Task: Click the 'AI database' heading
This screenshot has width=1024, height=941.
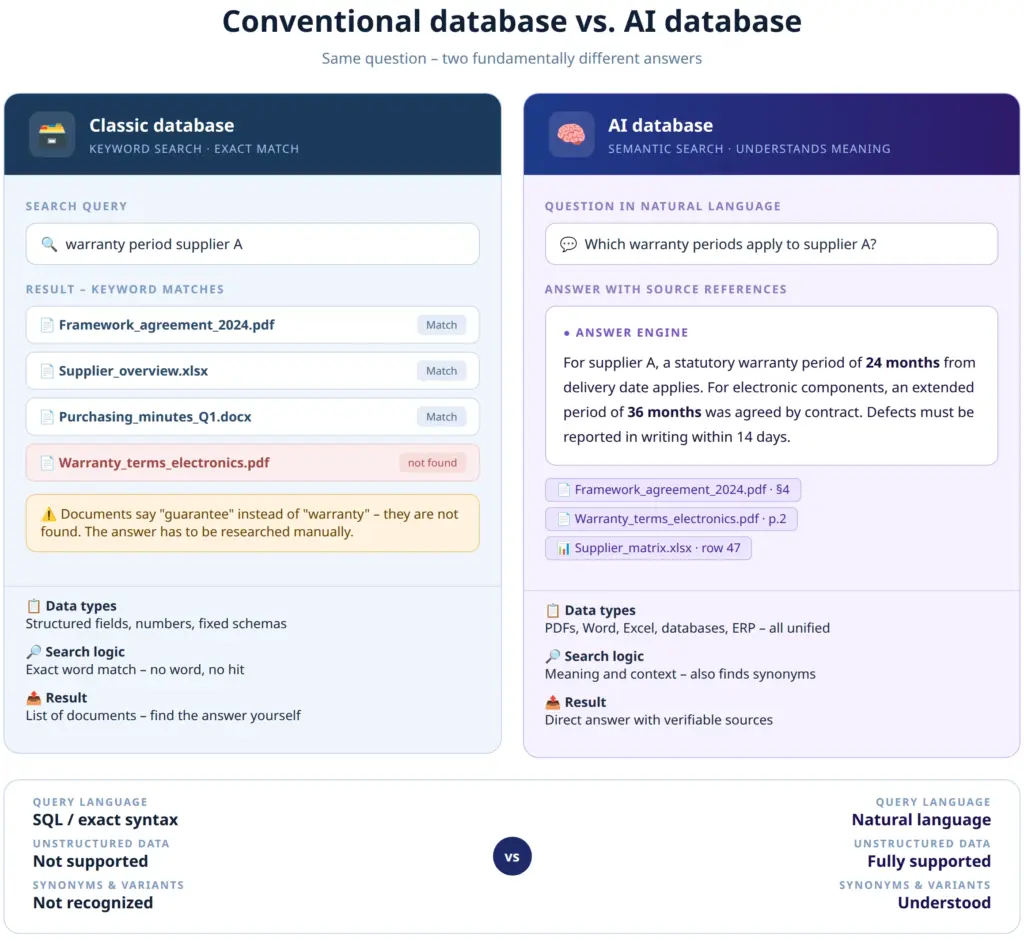Action: 660,125
